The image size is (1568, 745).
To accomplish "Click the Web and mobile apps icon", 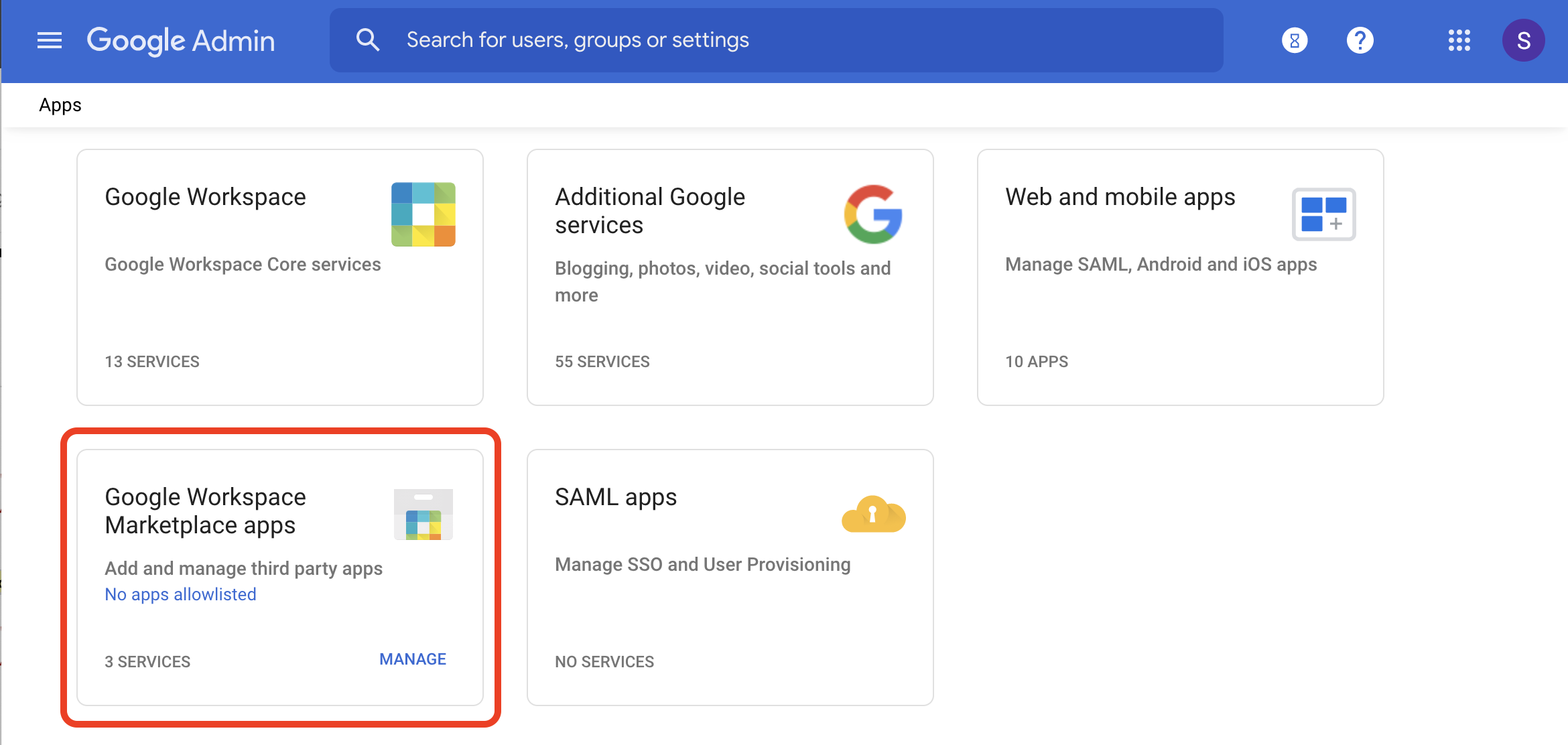I will tap(1323, 214).
